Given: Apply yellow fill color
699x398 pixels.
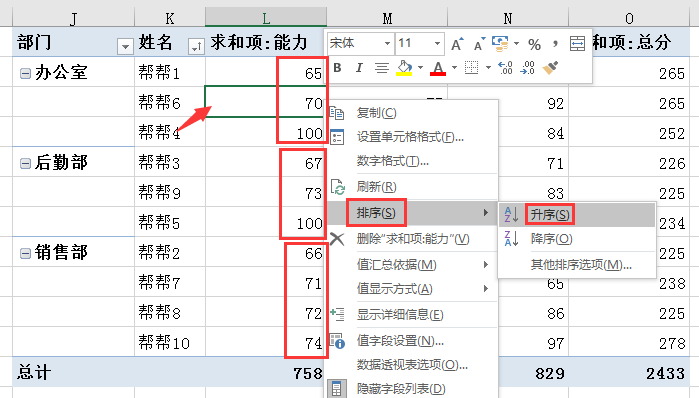Looking at the screenshot, I should coord(404,68).
